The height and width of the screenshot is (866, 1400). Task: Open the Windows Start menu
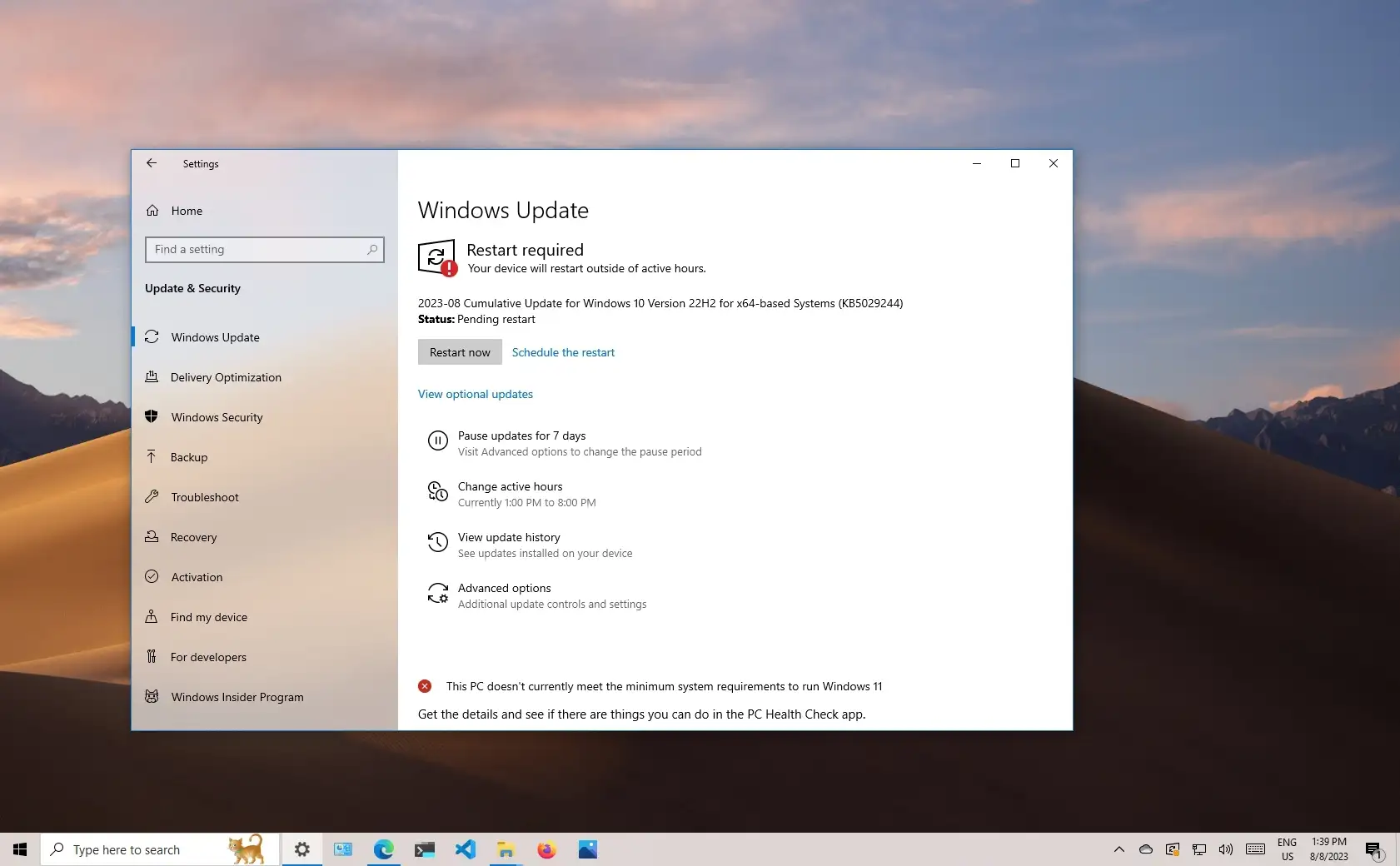(x=20, y=849)
